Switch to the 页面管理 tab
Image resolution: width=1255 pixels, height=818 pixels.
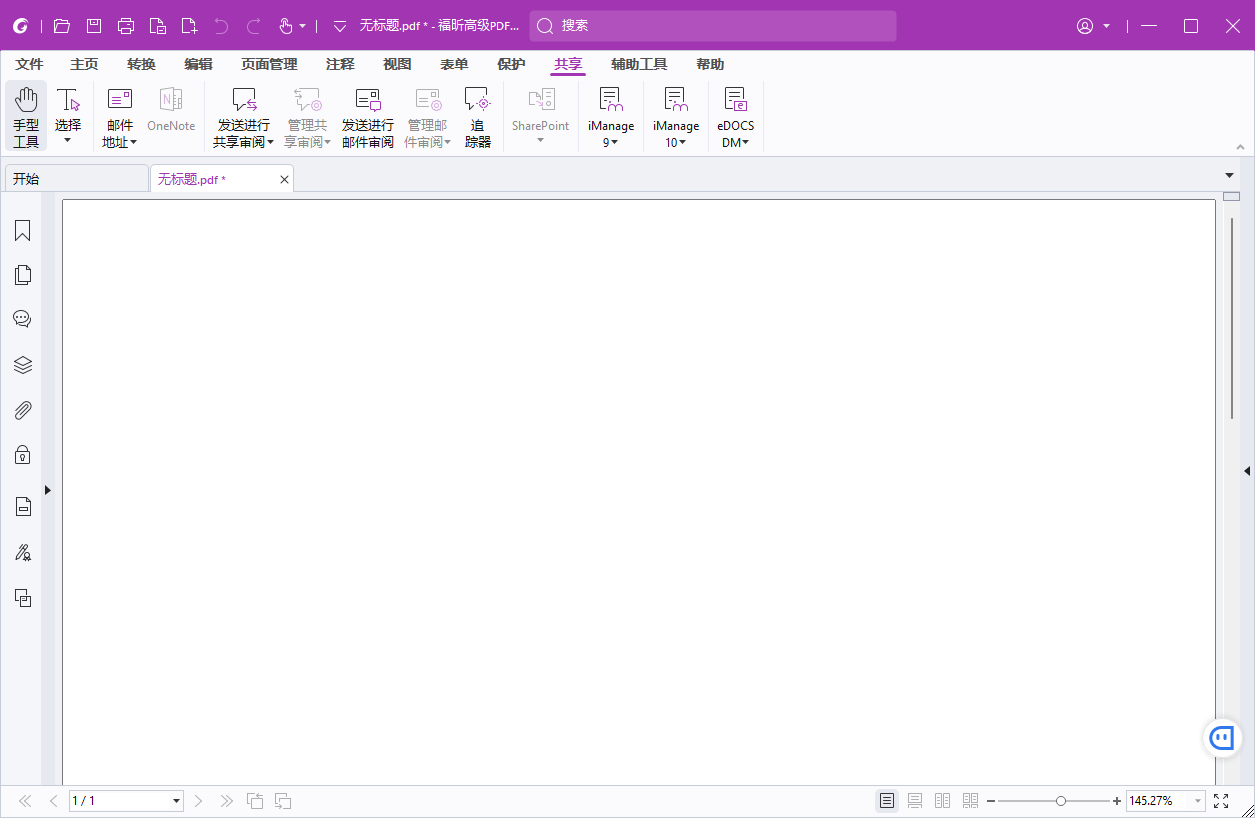pos(269,64)
